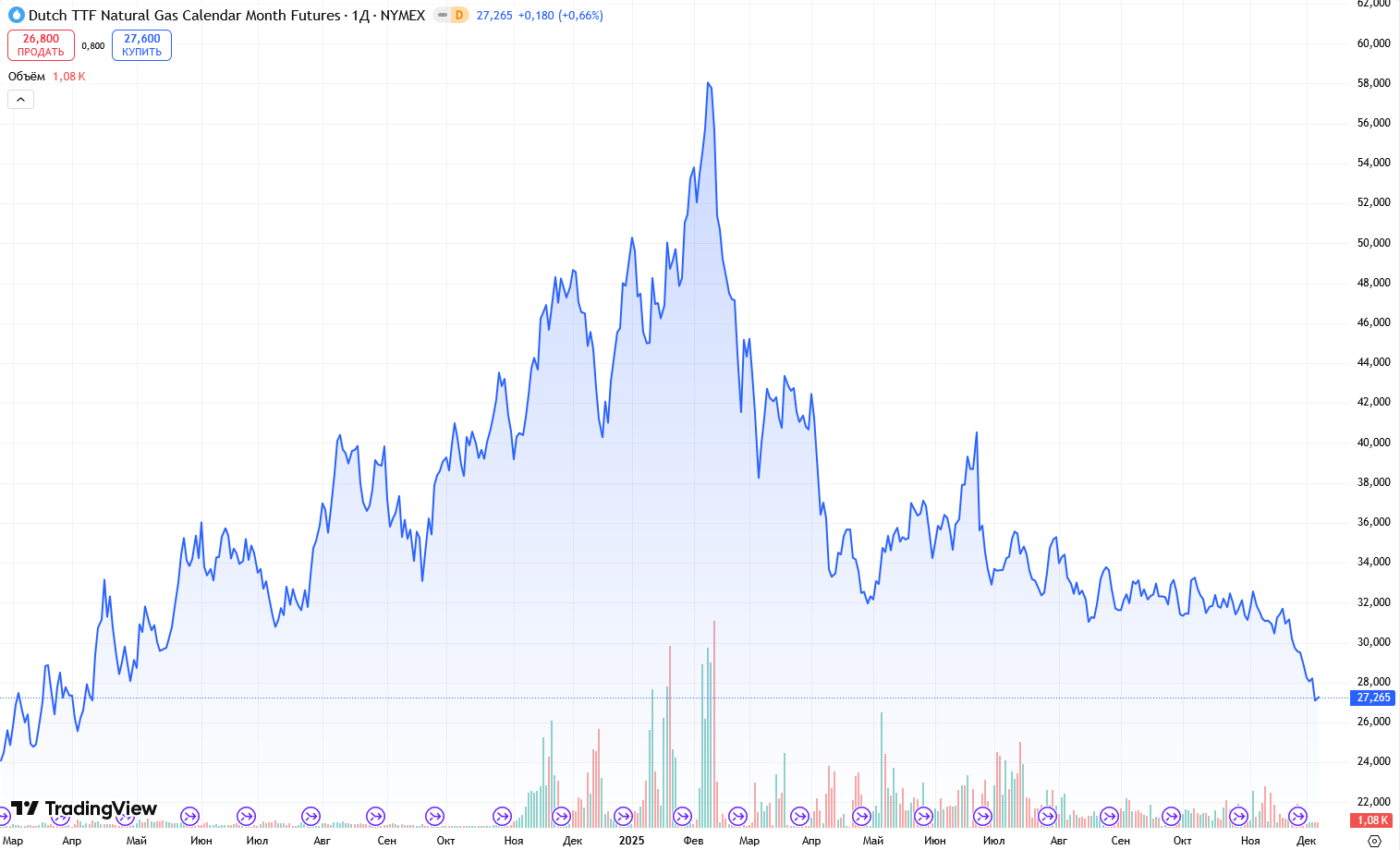Click the last rollover marker near Дек 2025
Image resolution: width=1400 pixels, height=850 pixels.
[1297, 816]
